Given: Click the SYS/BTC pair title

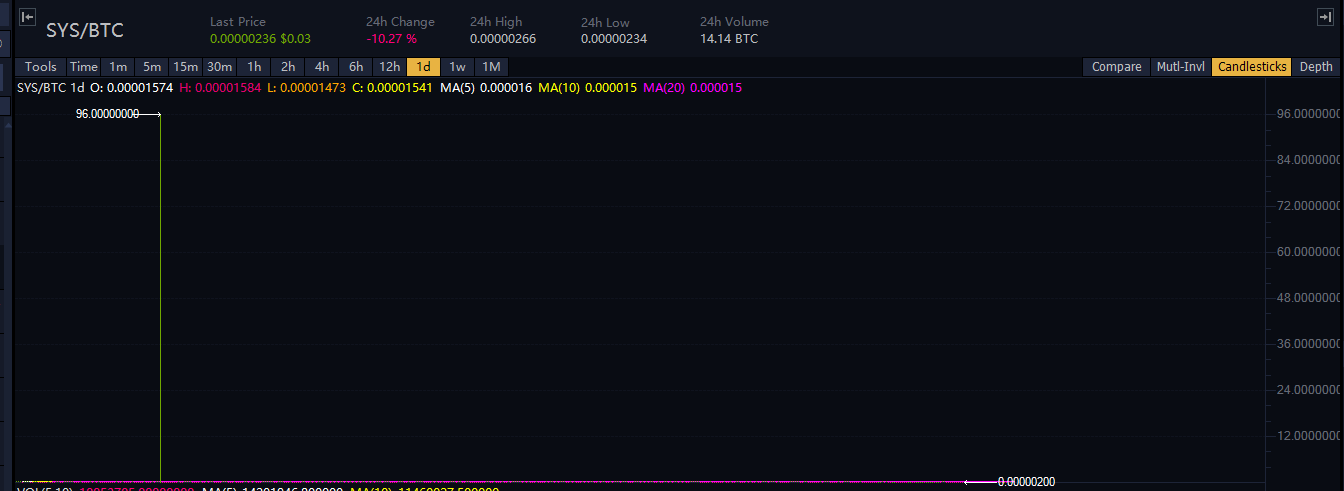Looking at the screenshot, I should (85, 30).
